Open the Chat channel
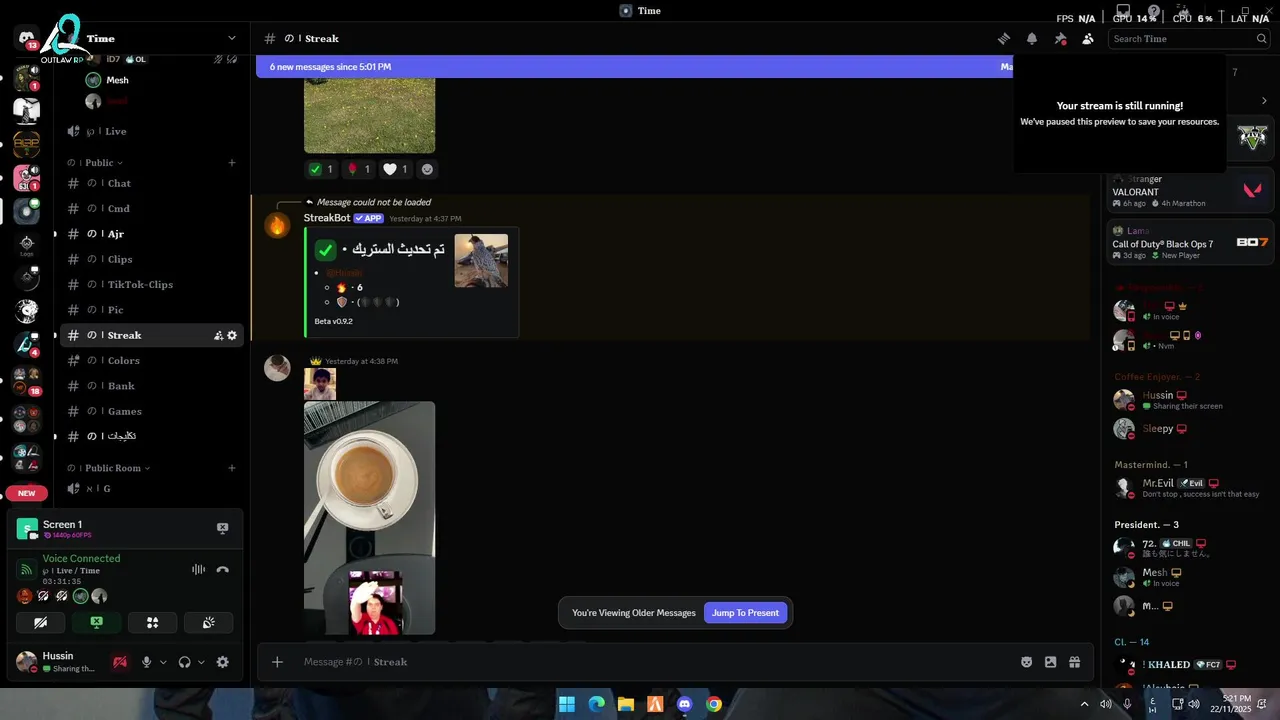Viewport: 1280px width, 720px height. [x=150, y=183]
